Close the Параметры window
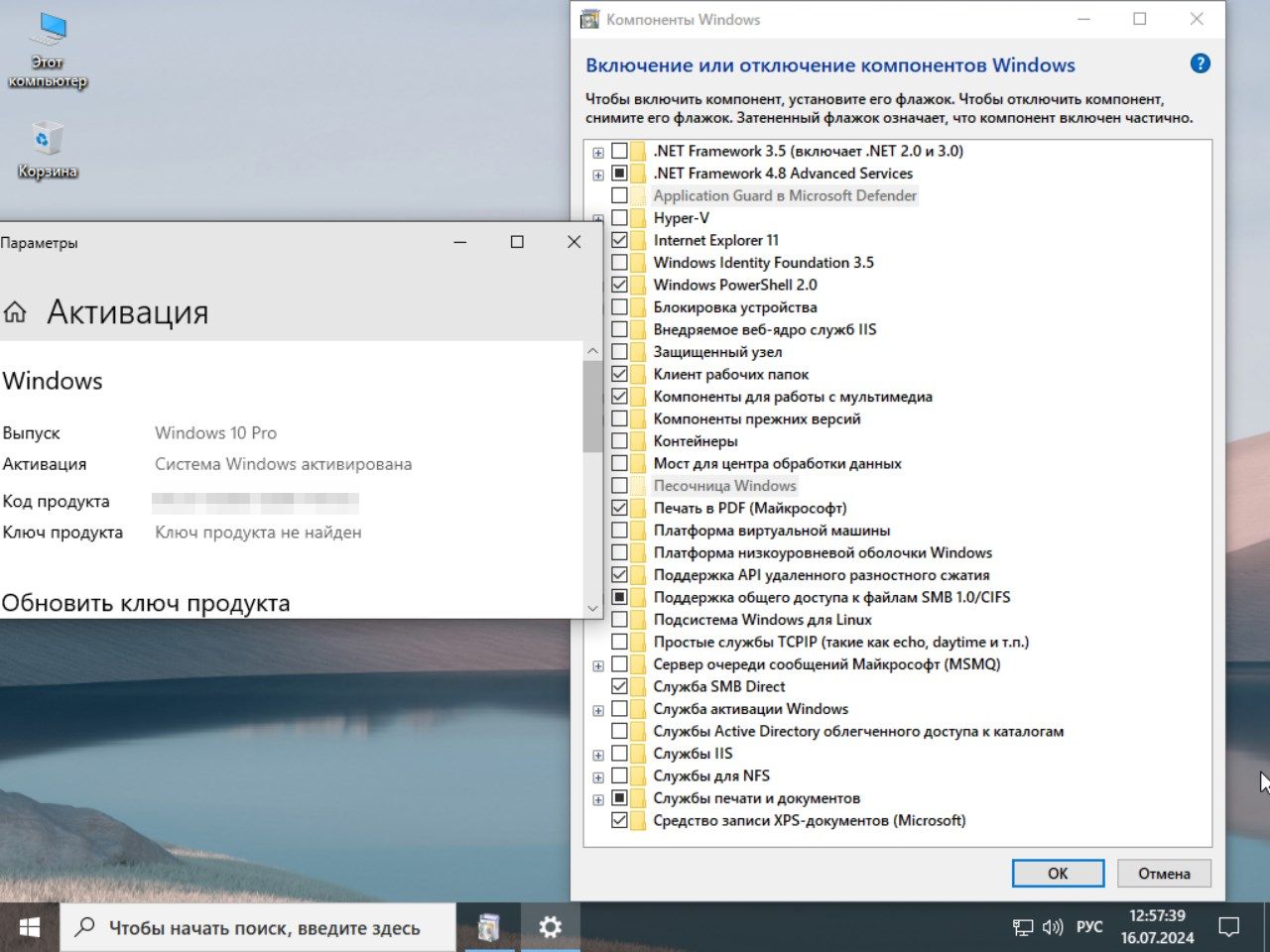This screenshot has width=1270, height=952. pos(573,242)
